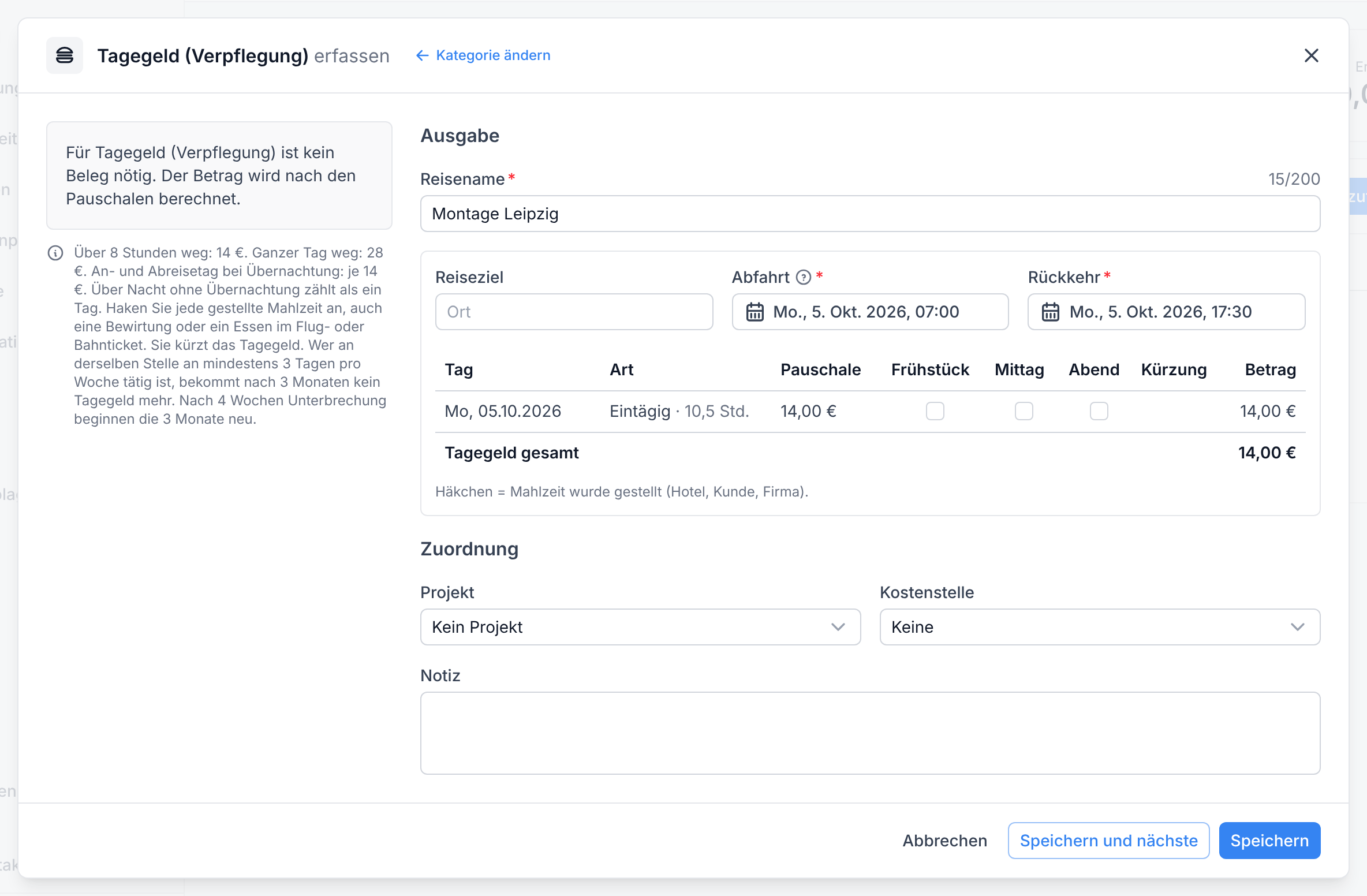Open the Abfahrt calendar icon
This screenshot has height=896, width=1367.
pos(755,312)
